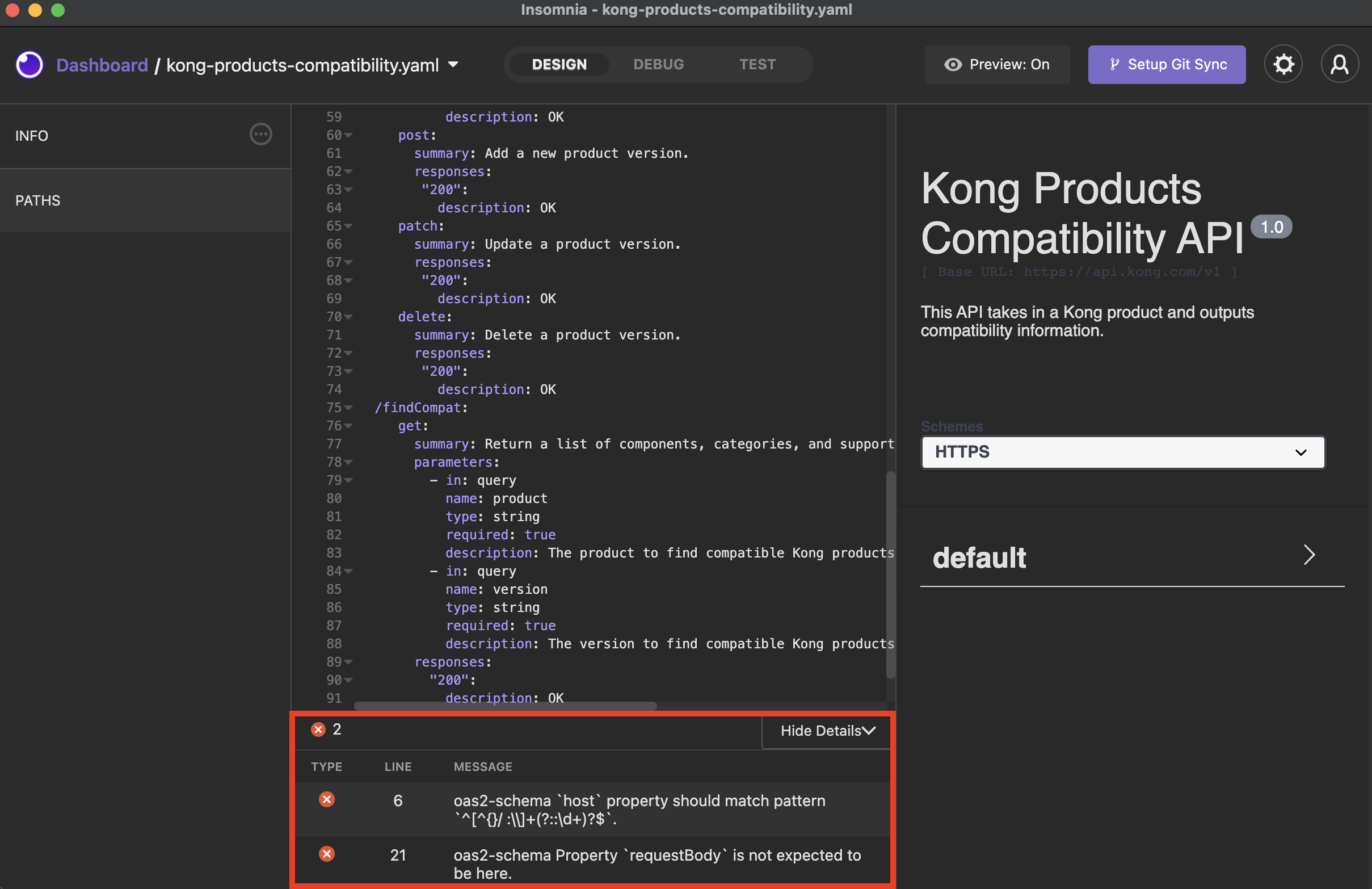Click line 77 summary text in editor

[654, 444]
